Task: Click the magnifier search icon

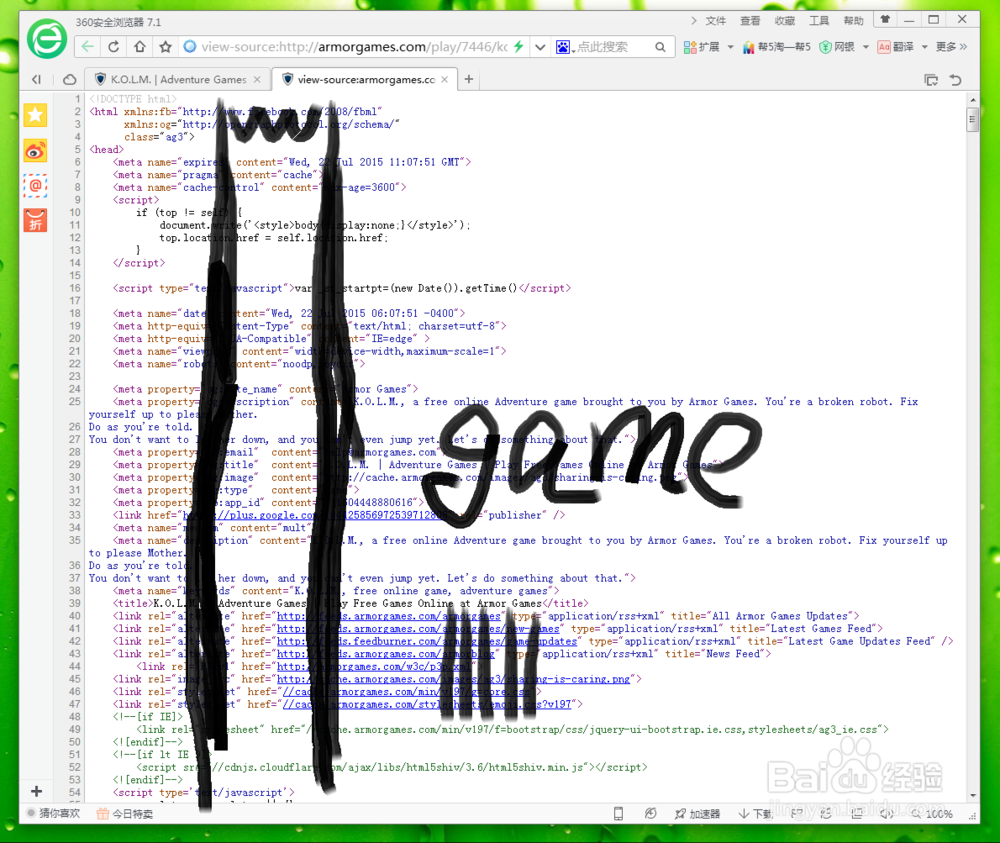Action: (x=660, y=47)
